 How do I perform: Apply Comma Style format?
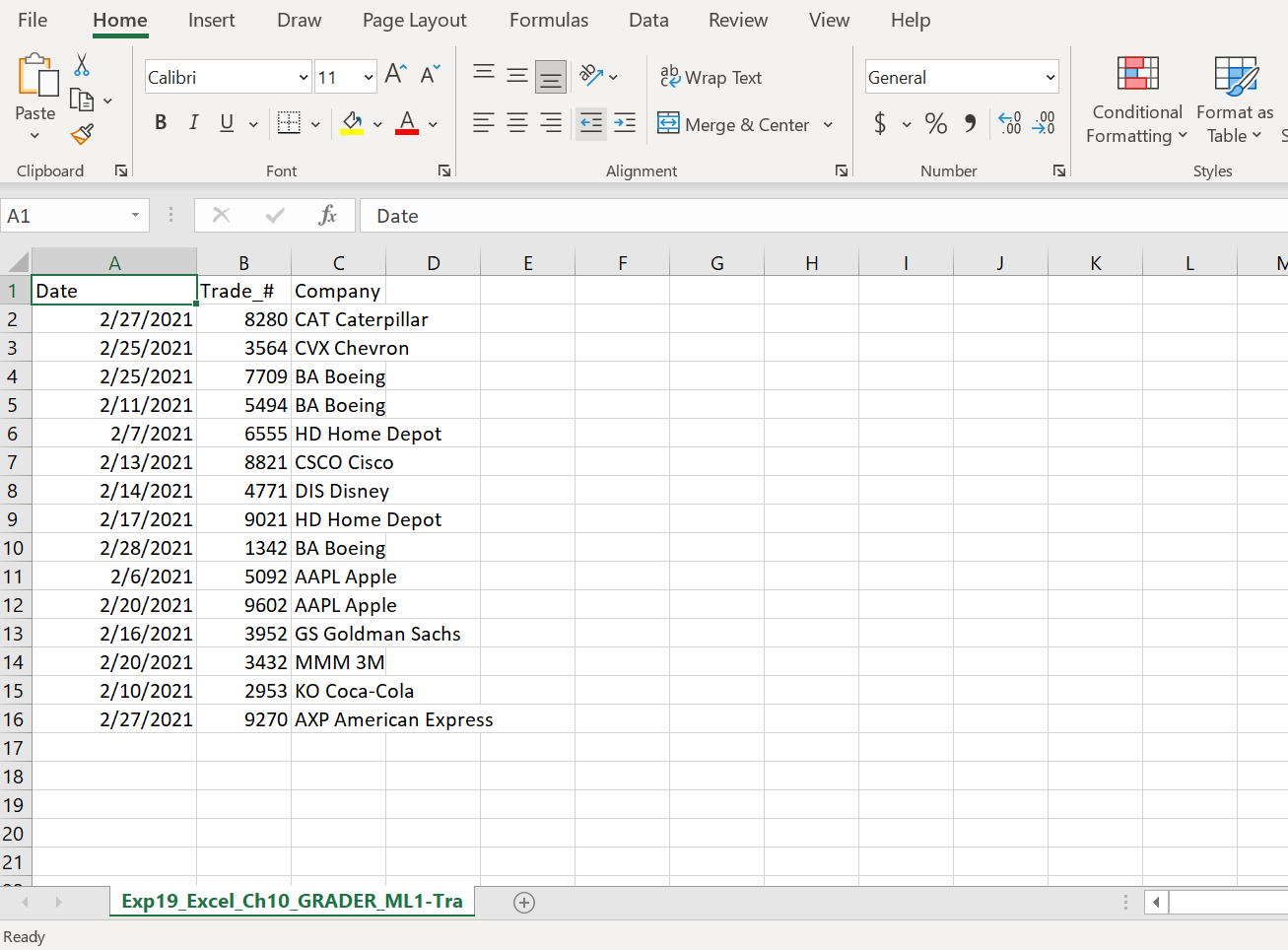(x=970, y=124)
